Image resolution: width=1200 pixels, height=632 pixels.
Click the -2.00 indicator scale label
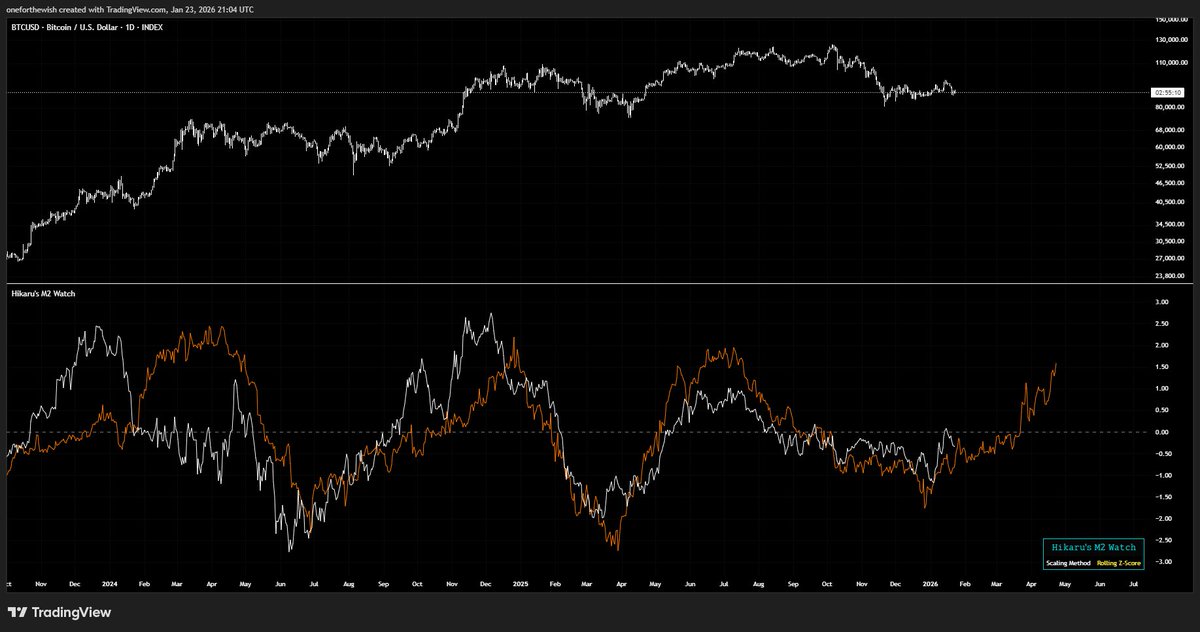click(1162, 519)
